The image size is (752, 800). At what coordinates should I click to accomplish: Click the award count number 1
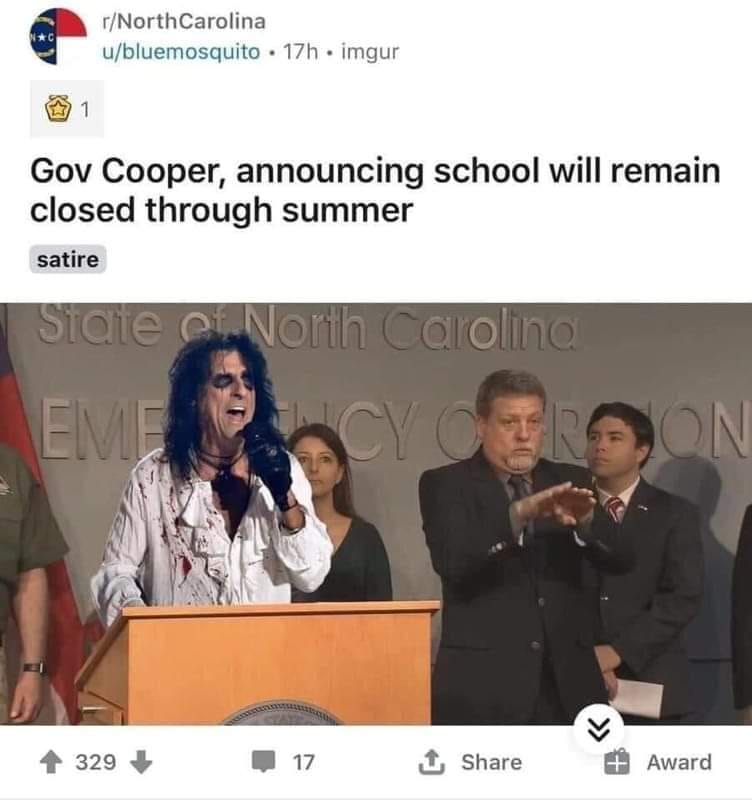pyautogui.click(x=85, y=109)
